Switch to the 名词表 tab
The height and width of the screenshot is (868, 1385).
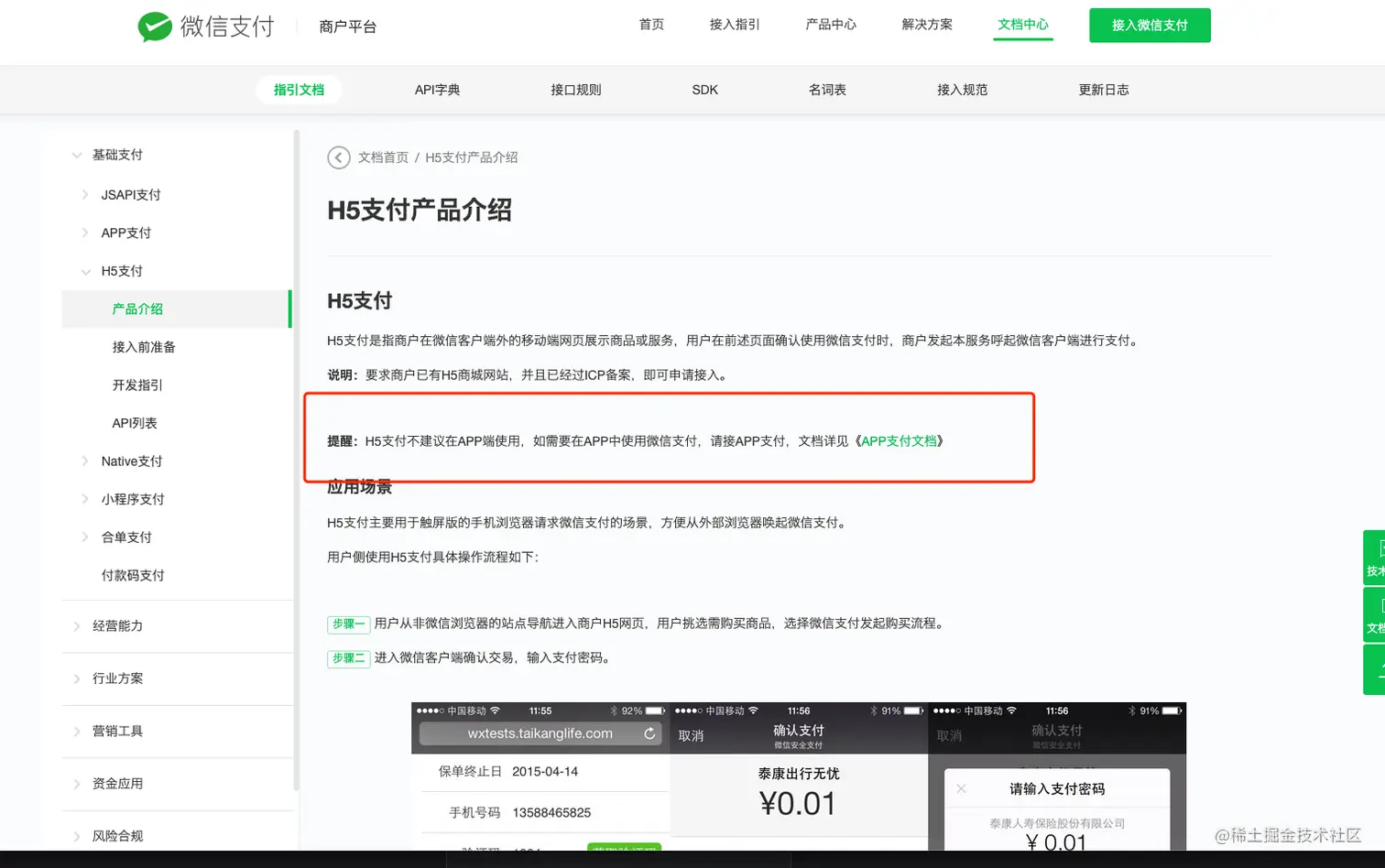pos(827,90)
